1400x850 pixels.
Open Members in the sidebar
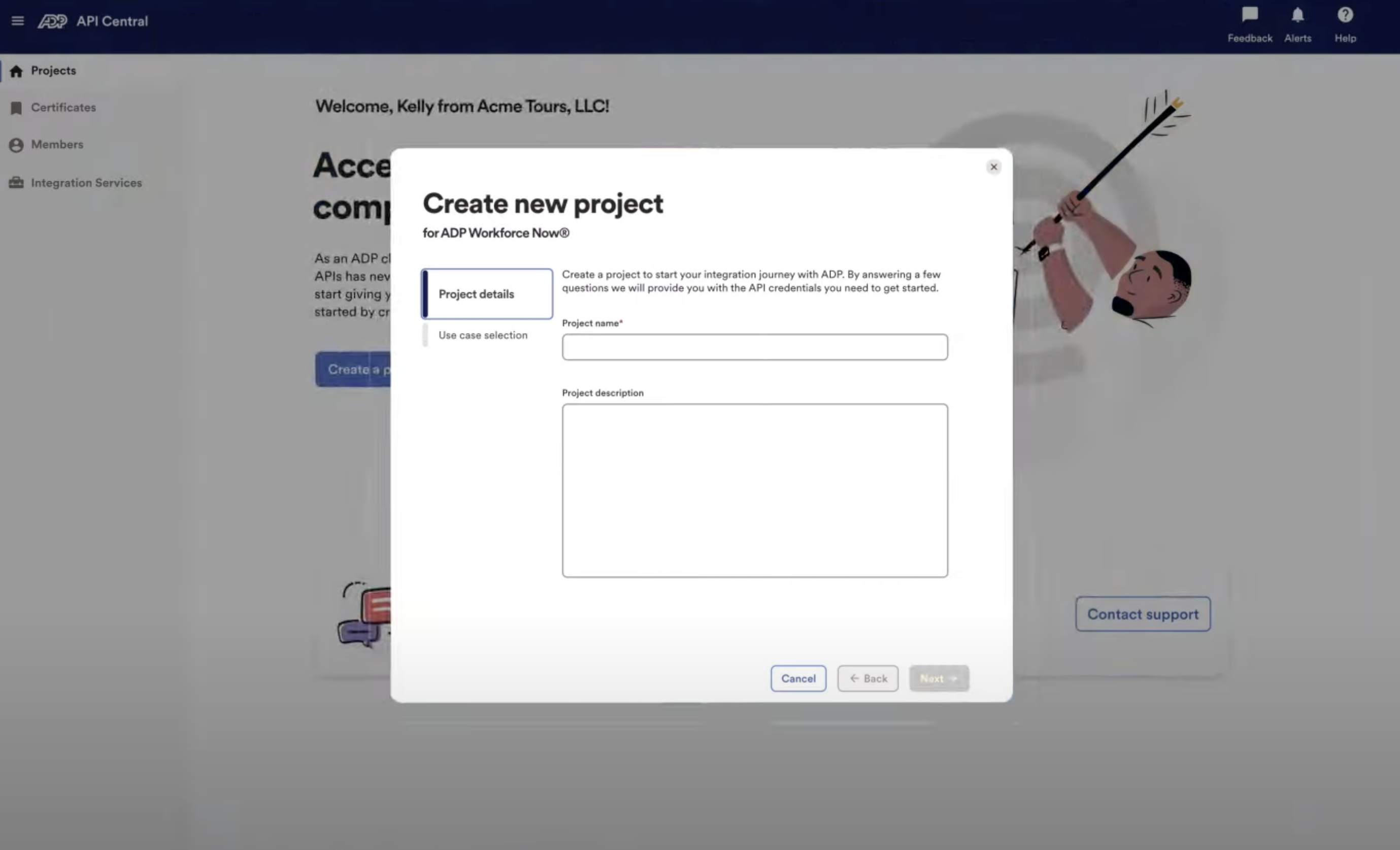pos(57,144)
